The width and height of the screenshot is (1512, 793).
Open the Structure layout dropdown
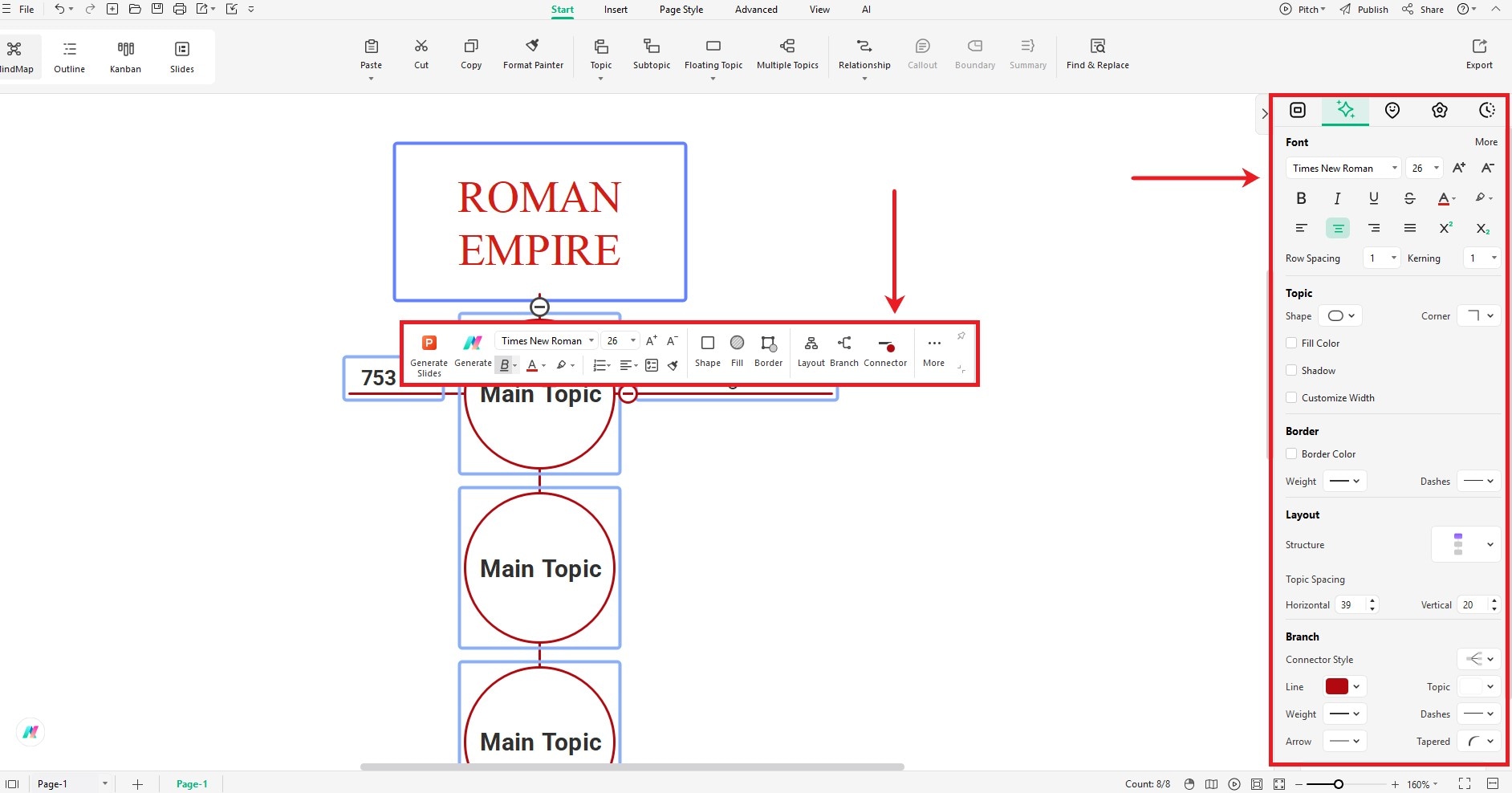click(x=1465, y=544)
